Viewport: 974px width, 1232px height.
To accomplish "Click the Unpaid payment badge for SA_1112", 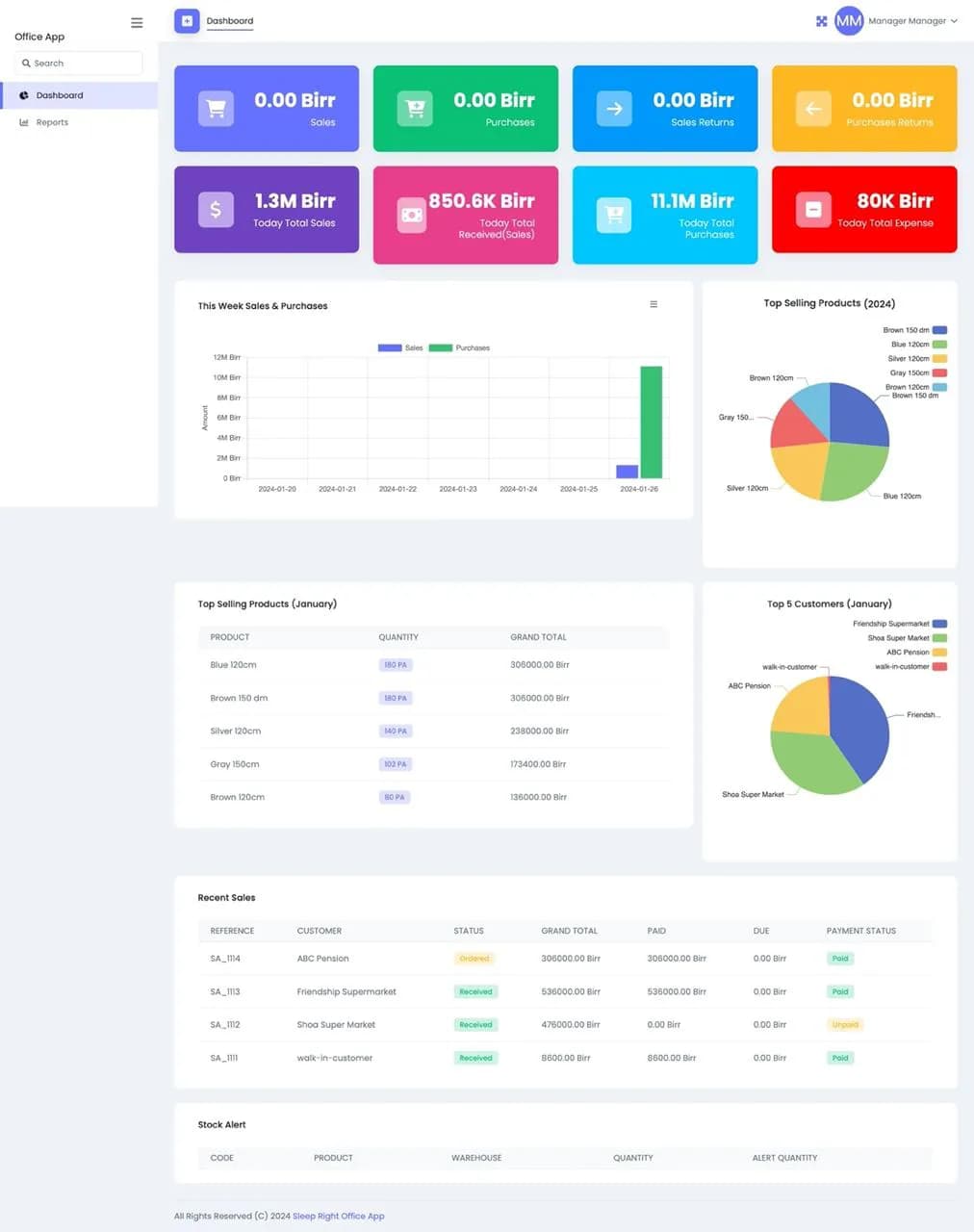I will click(845, 1025).
